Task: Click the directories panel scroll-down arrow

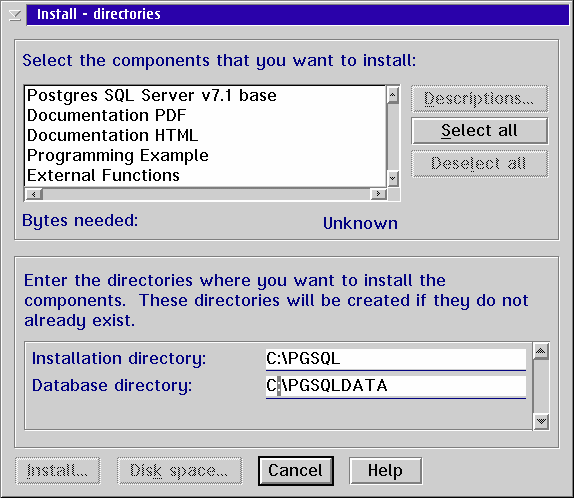Action: [541, 421]
